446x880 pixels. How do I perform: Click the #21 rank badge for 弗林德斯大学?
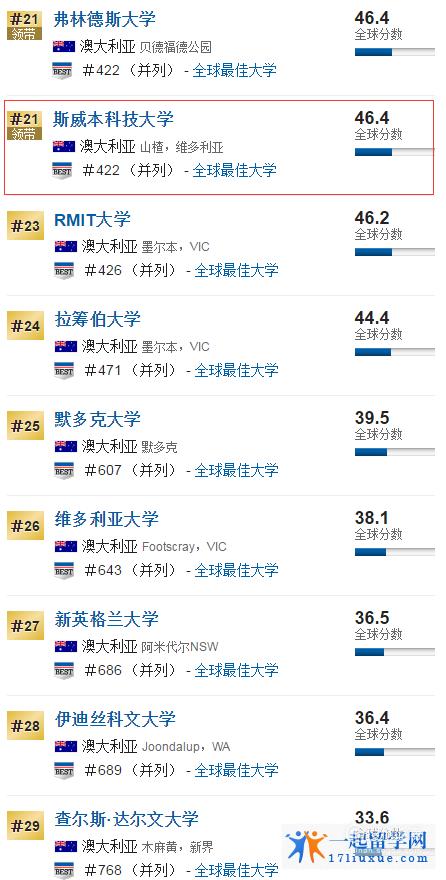coord(24,24)
